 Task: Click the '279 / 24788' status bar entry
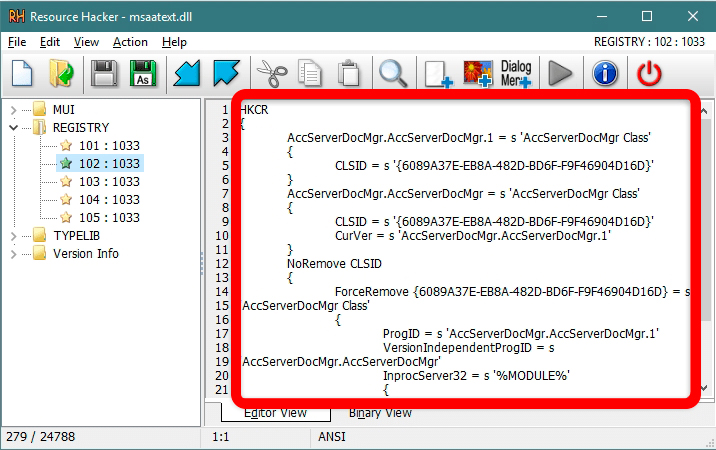(x=40, y=437)
